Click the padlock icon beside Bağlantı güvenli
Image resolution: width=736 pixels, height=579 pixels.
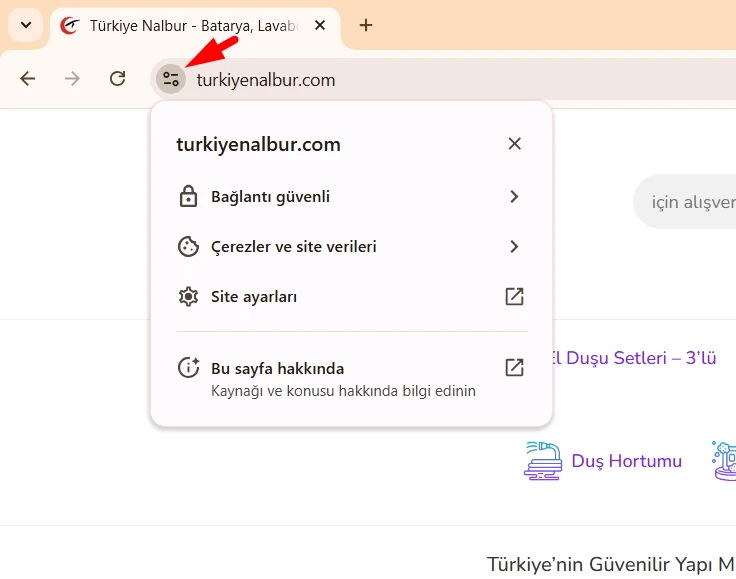point(188,197)
